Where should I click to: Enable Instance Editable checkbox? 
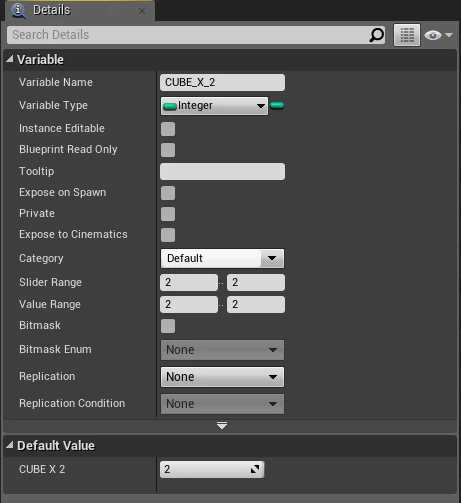point(168,129)
